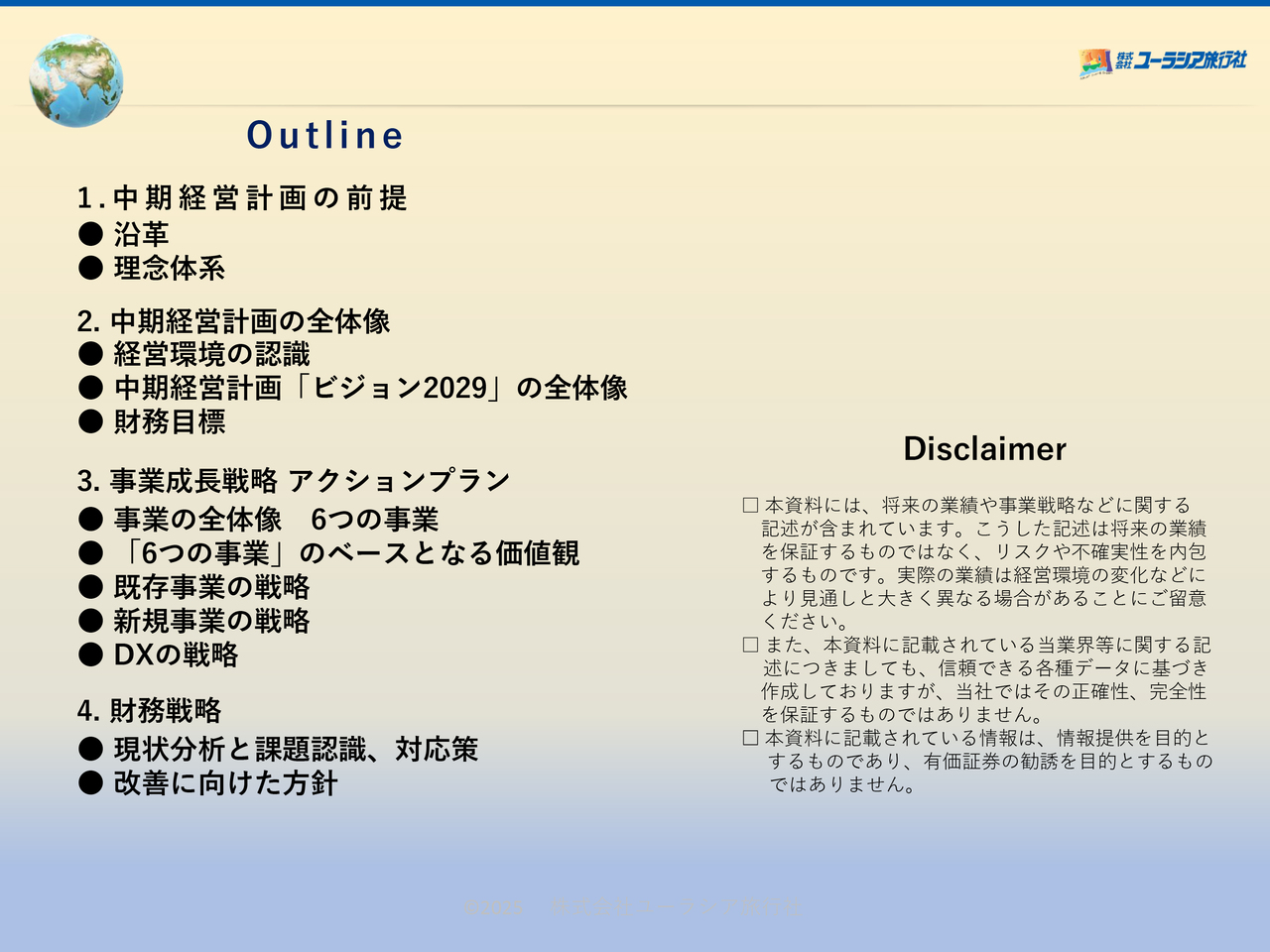1270x952 pixels.
Task: Click the bullet dot beside 沿革
Action: [90, 234]
